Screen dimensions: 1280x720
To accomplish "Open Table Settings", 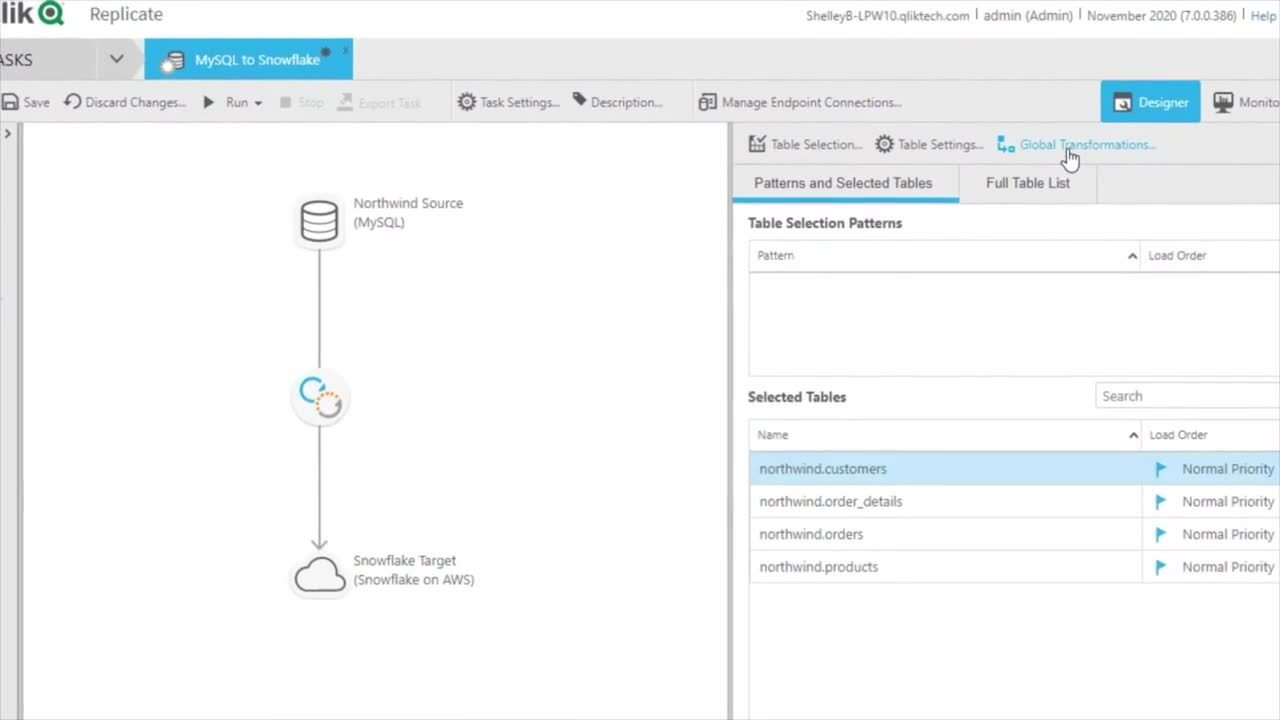I will click(929, 144).
